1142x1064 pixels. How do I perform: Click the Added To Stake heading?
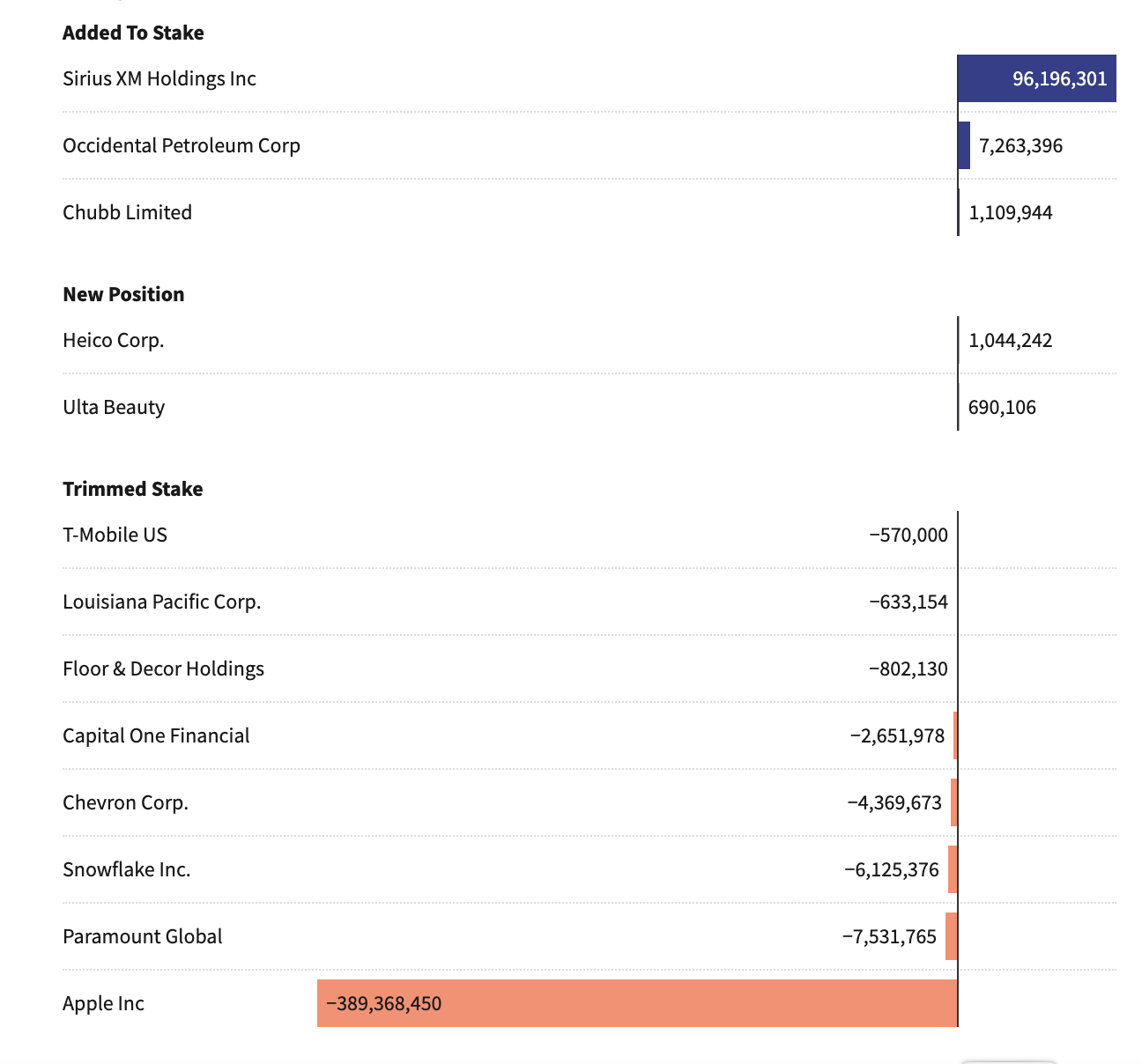click(x=133, y=33)
